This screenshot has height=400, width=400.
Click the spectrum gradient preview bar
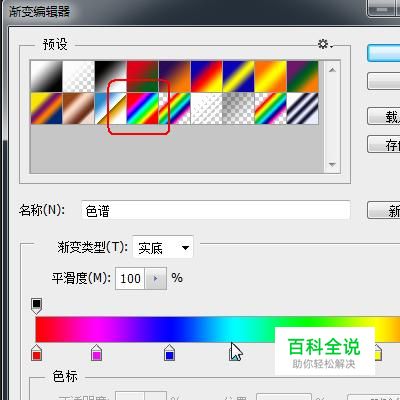pos(218,329)
